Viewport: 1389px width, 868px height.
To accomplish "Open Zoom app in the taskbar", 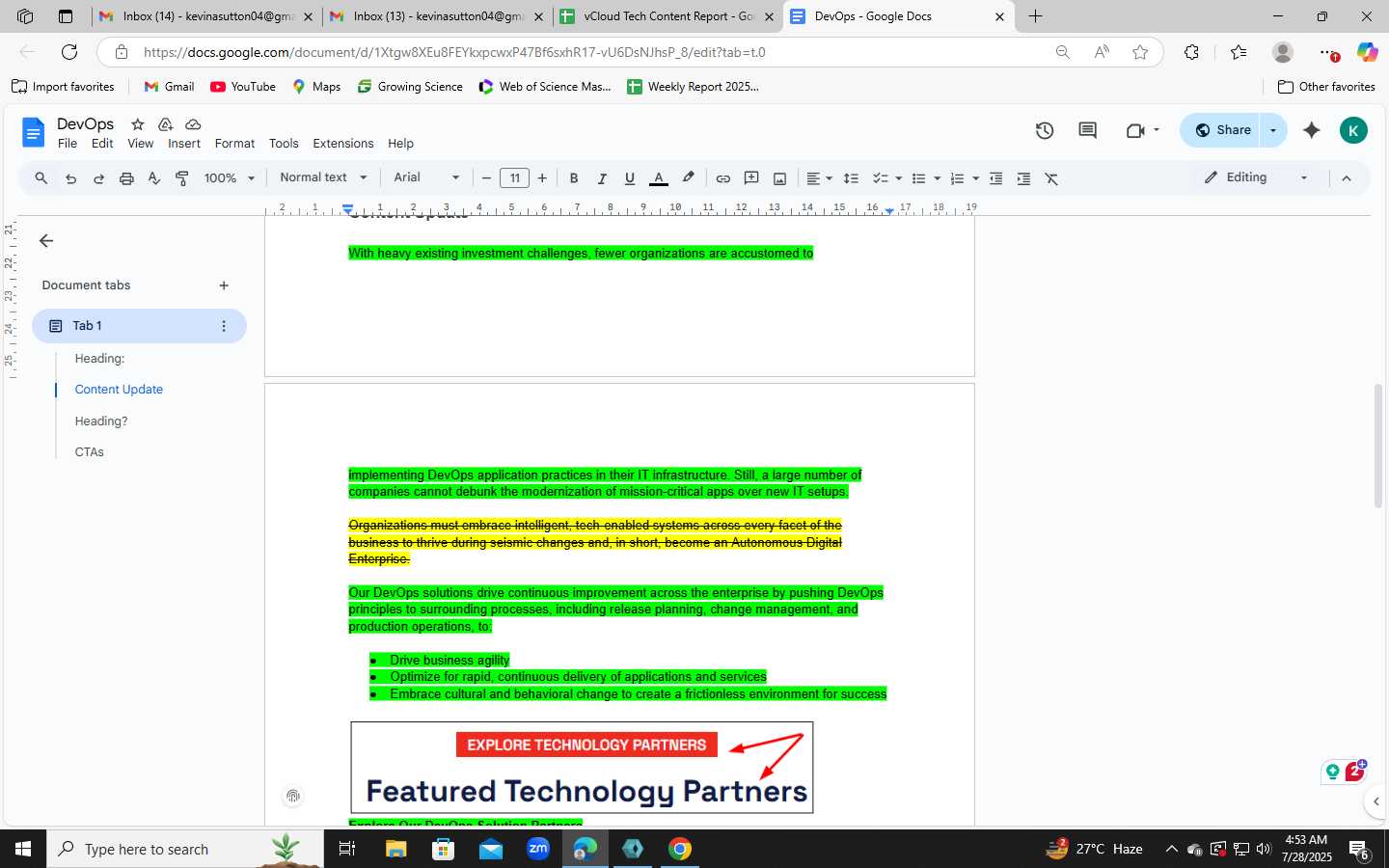I will point(538,849).
